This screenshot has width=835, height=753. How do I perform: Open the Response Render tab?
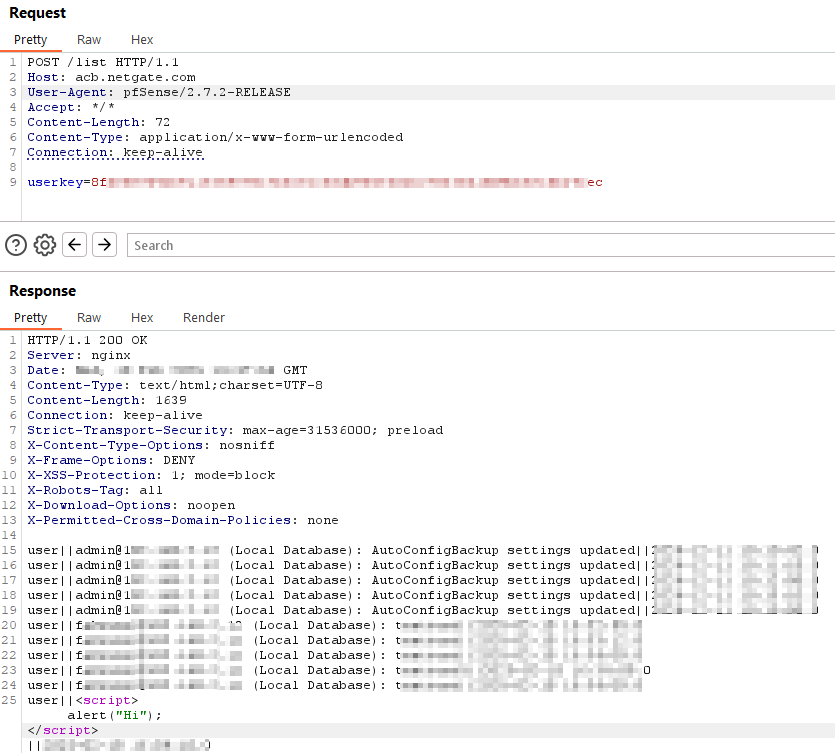pyautogui.click(x=204, y=318)
